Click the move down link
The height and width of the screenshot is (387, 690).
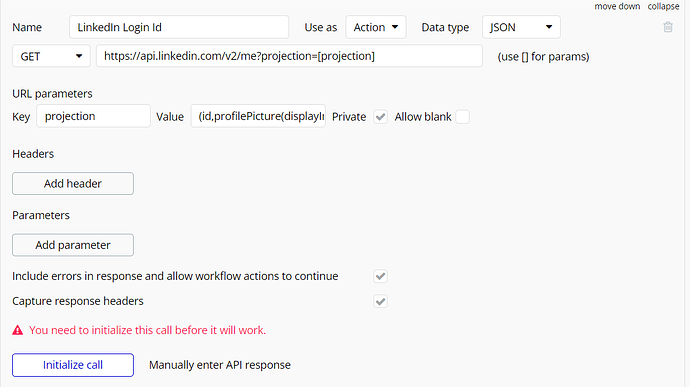tap(617, 6)
